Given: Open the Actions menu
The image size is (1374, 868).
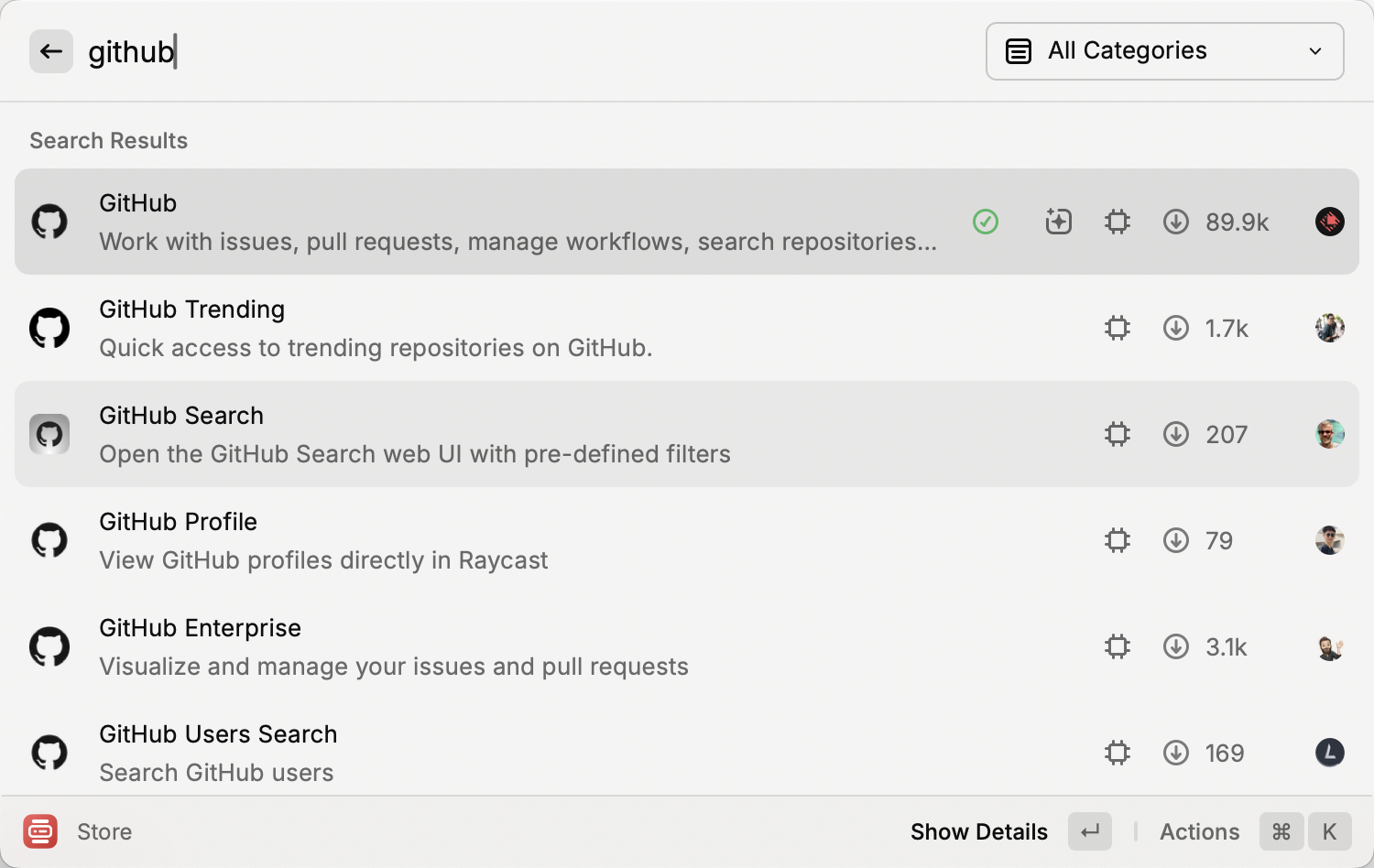Looking at the screenshot, I should point(1199,831).
